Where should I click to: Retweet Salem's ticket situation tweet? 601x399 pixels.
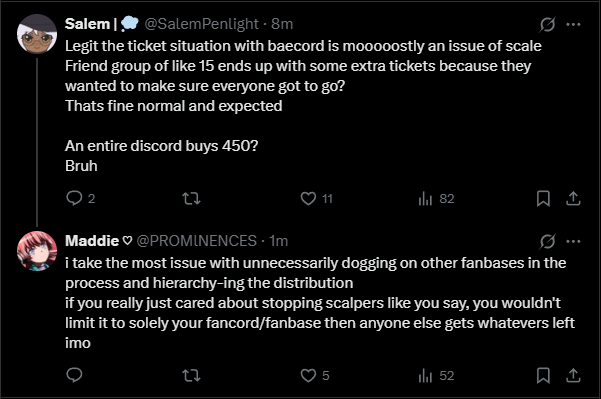(191, 199)
